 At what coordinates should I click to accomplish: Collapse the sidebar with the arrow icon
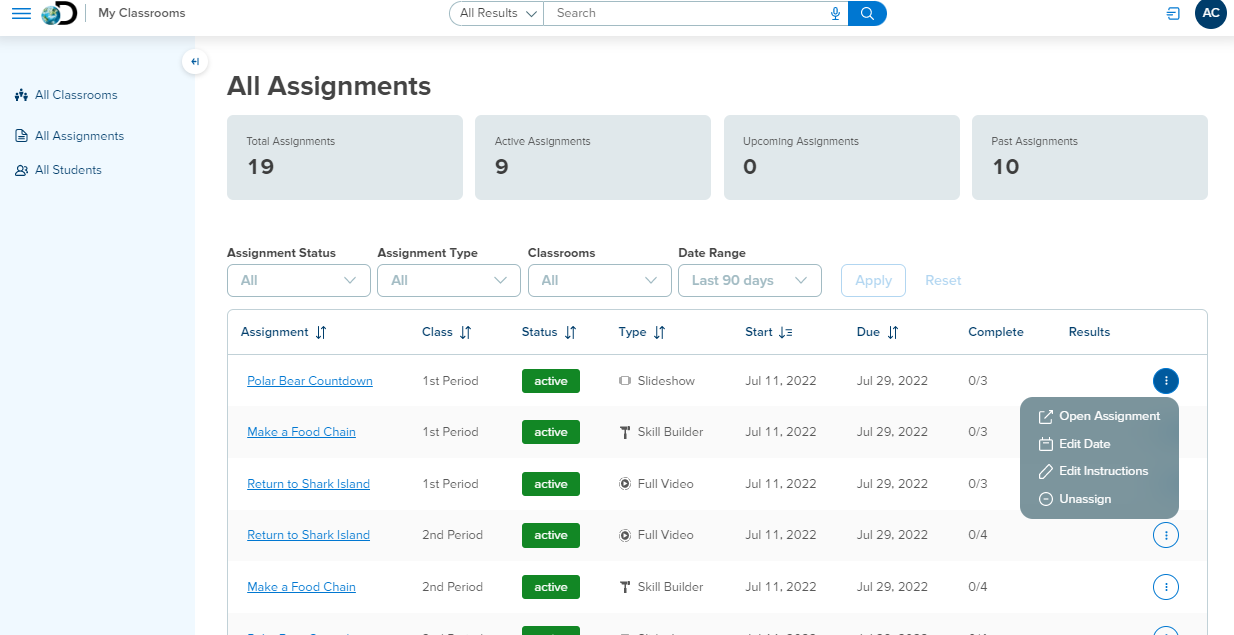(195, 61)
